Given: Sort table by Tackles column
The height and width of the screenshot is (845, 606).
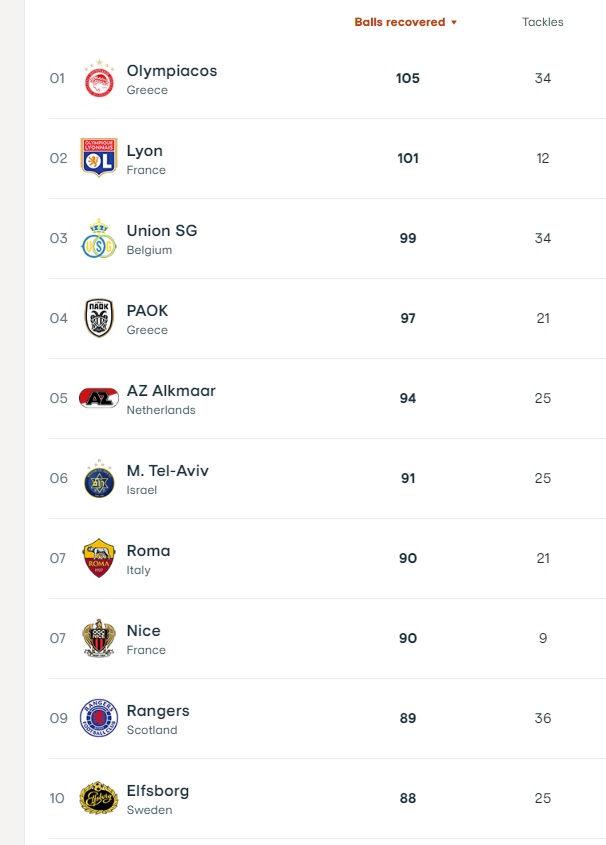Looking at the screenshot, I should (542, 22).
